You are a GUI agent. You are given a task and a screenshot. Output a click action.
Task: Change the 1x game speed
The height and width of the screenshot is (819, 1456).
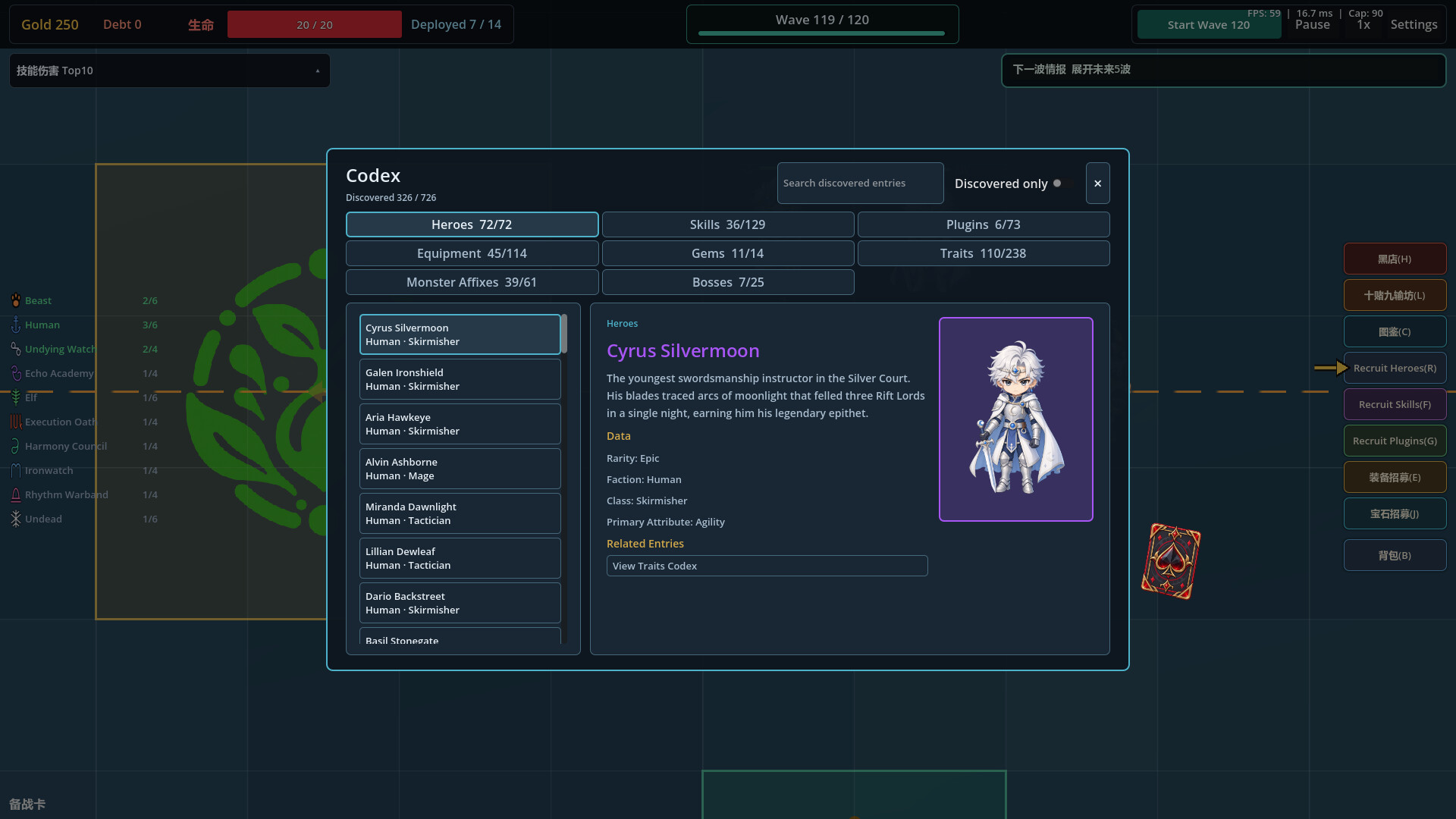click(1363, 25)
